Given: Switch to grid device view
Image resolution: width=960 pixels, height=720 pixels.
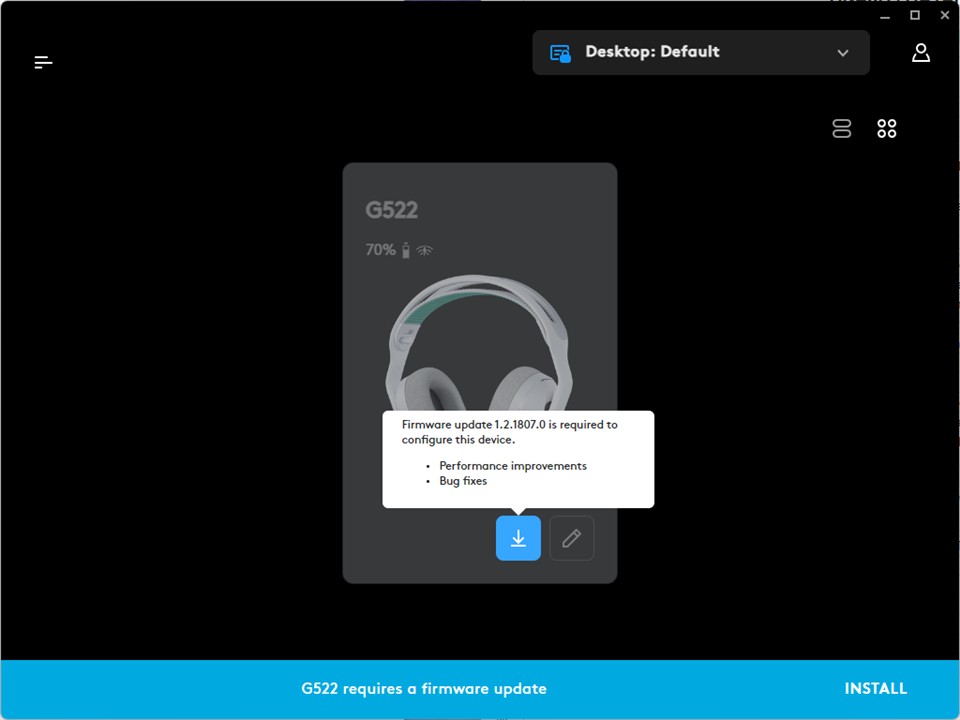Looking at the screenshot, I should coord(886,129).
